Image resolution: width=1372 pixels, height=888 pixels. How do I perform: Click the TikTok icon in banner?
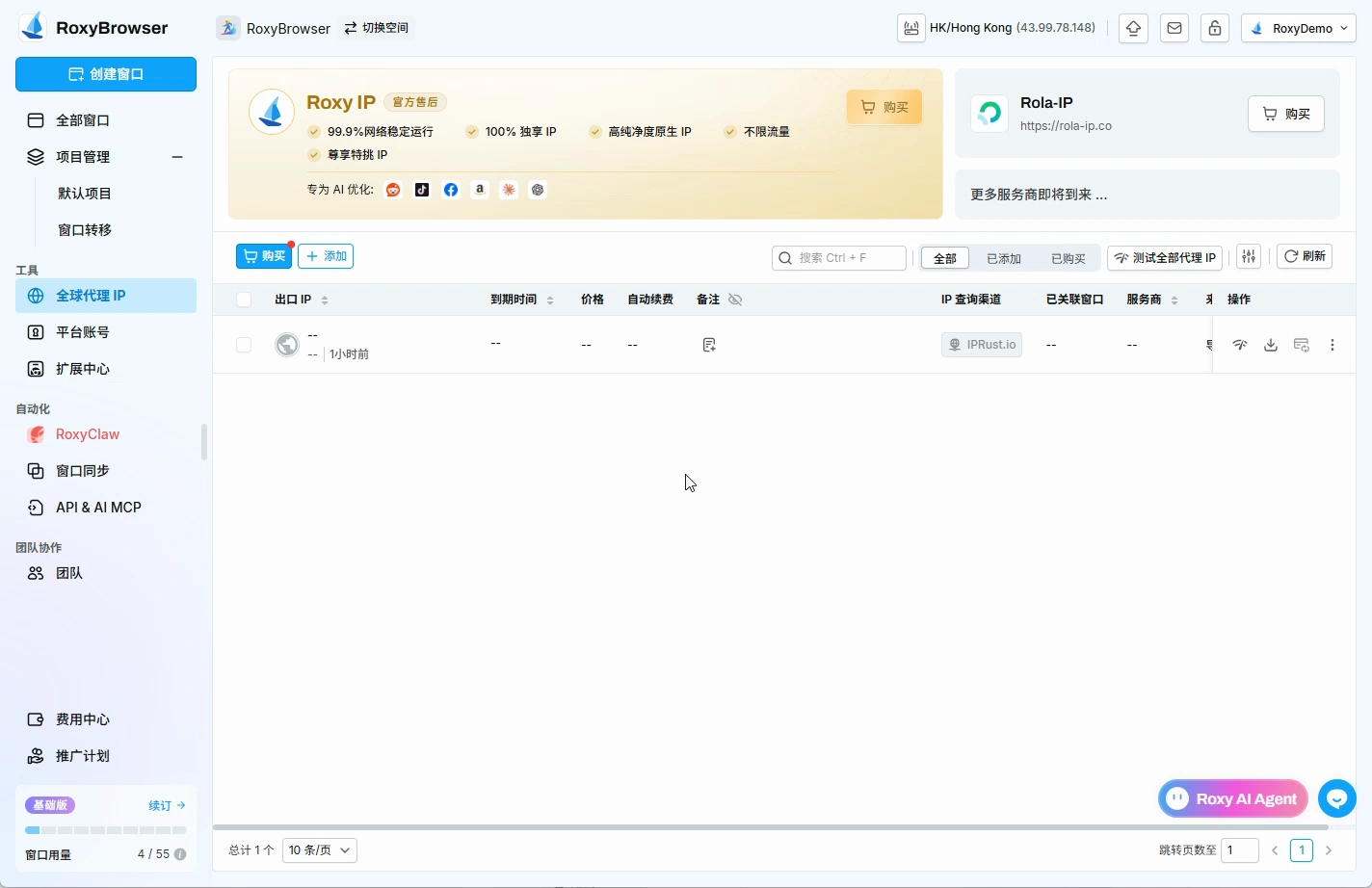pyautogui.click(x=422, y=190)
